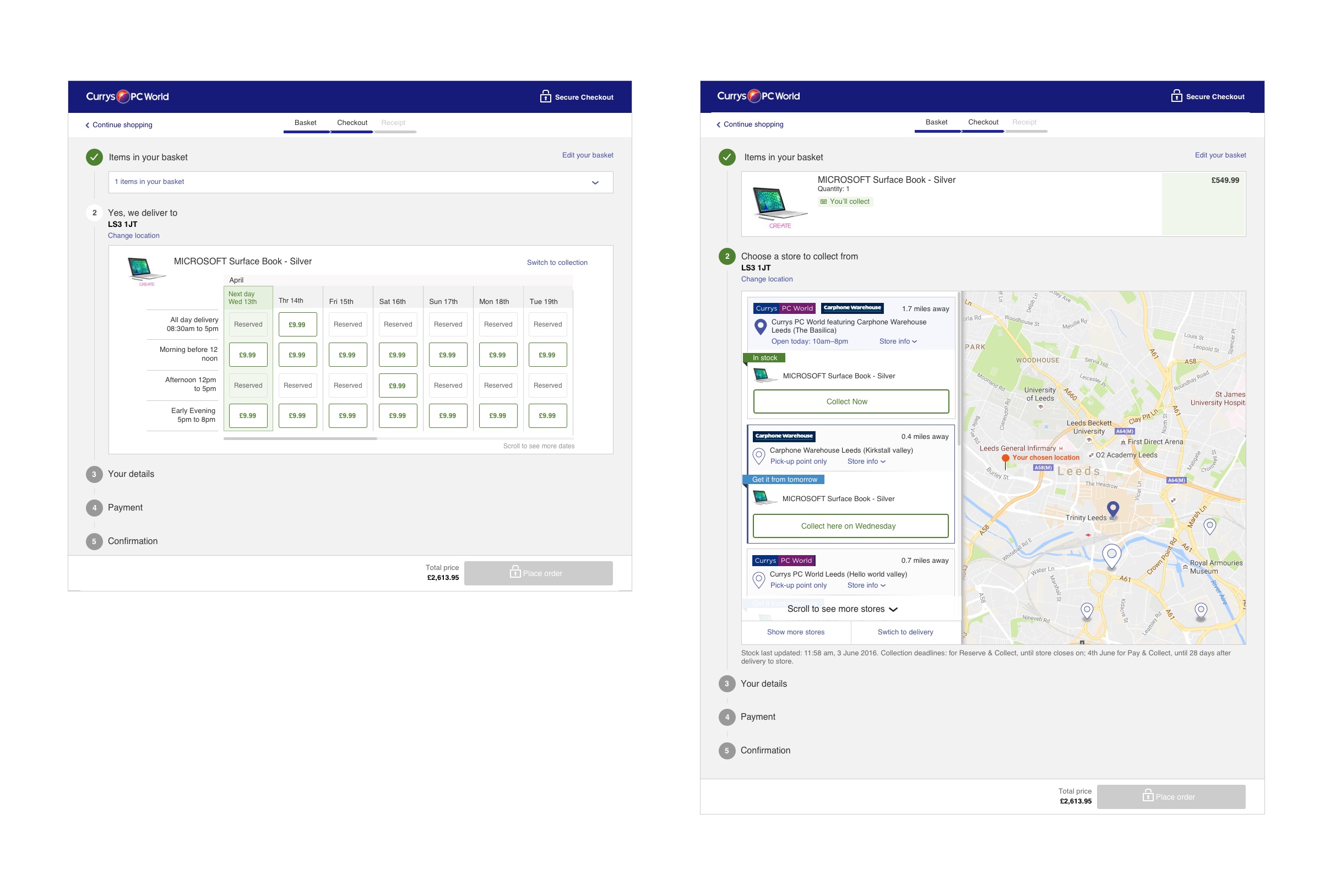1341x896 pixels.
Task: Click Scroll to see more stores chevron
Action: pos(893,610)
